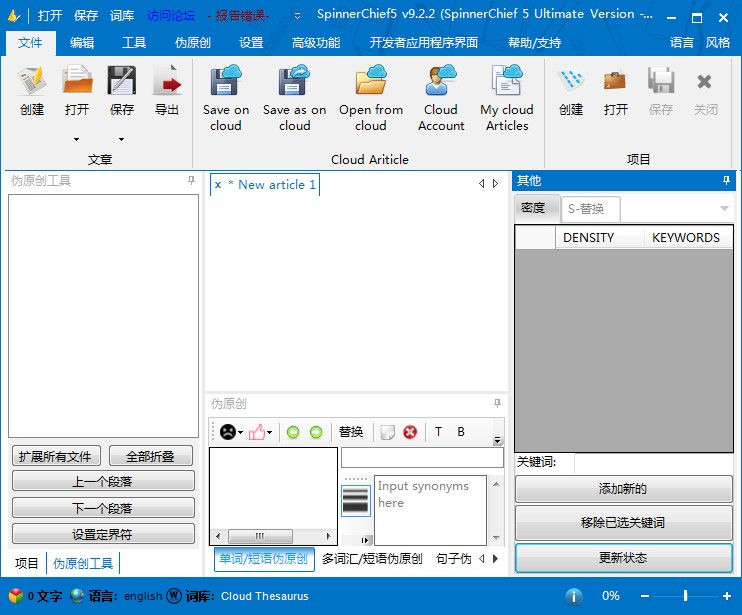
Task: Click the 关闭 project X icon
Action: tap(704, 81)
